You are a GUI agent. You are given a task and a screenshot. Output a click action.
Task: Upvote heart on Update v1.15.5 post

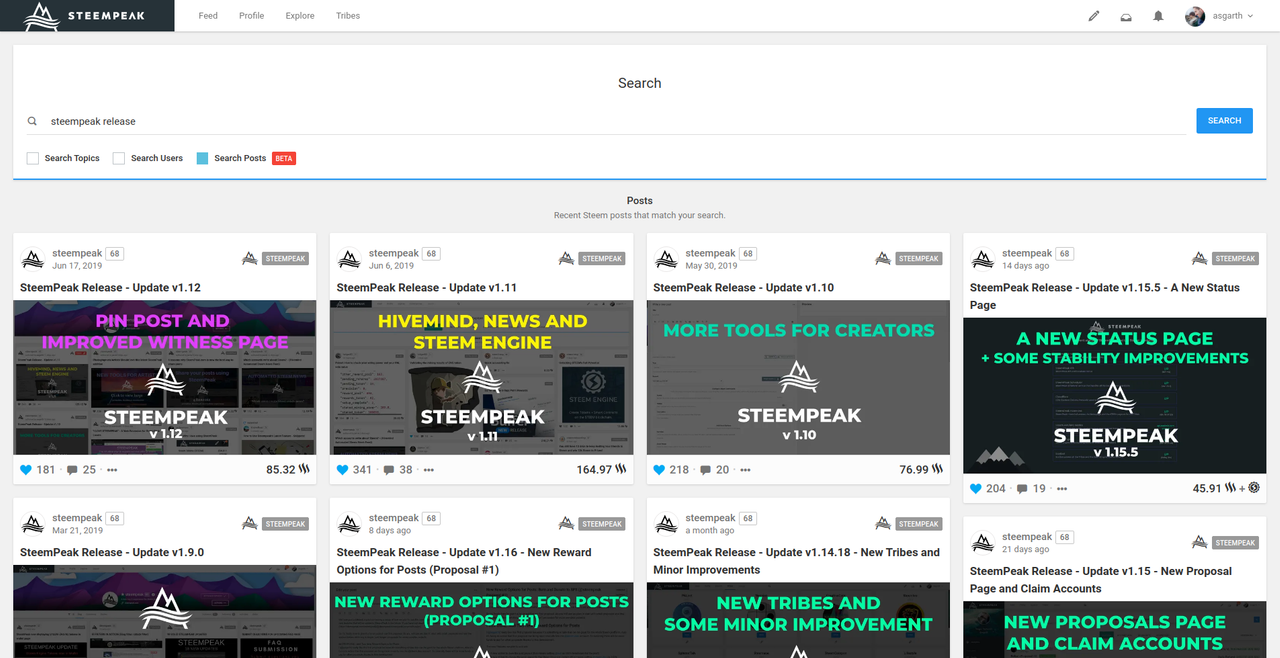(x=976, y=488)
